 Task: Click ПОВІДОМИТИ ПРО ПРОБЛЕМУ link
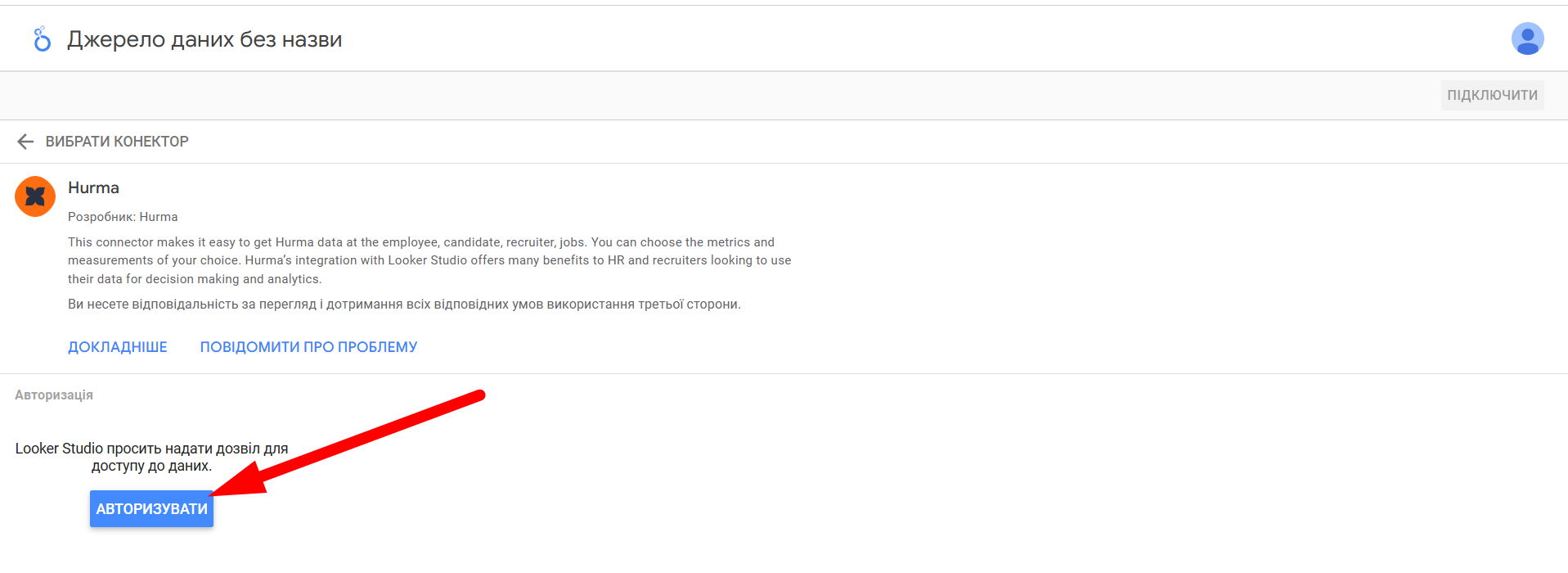point(308,347)
